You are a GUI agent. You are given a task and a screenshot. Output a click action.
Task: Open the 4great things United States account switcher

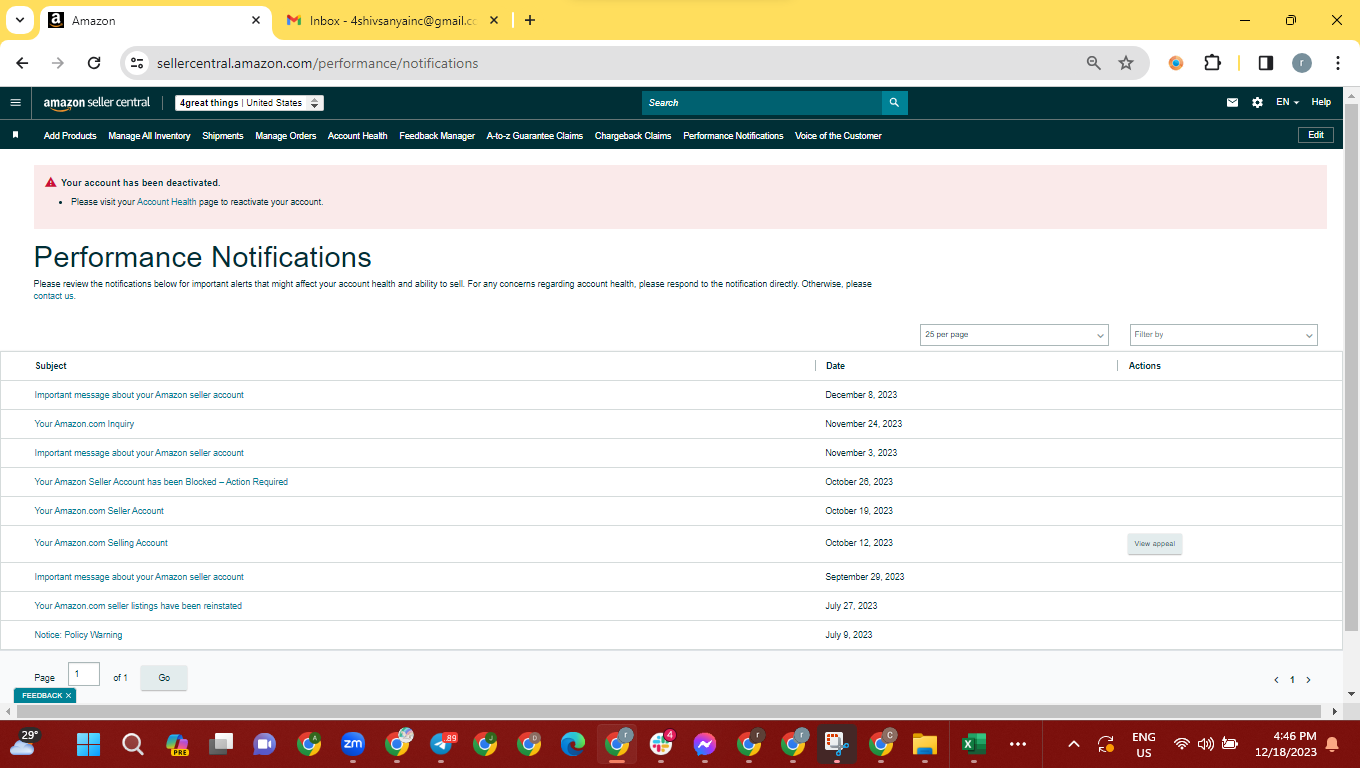[249, 103]
